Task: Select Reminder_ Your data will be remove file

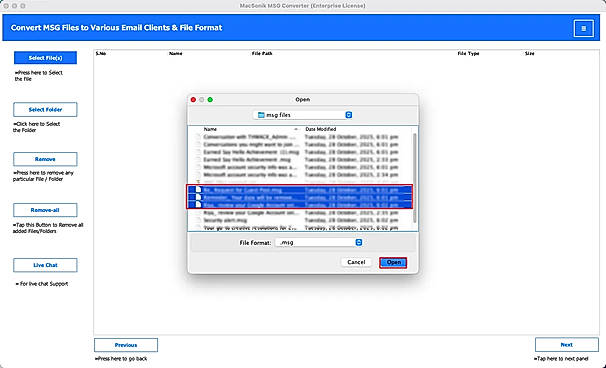Action: (x=300, y=198)
